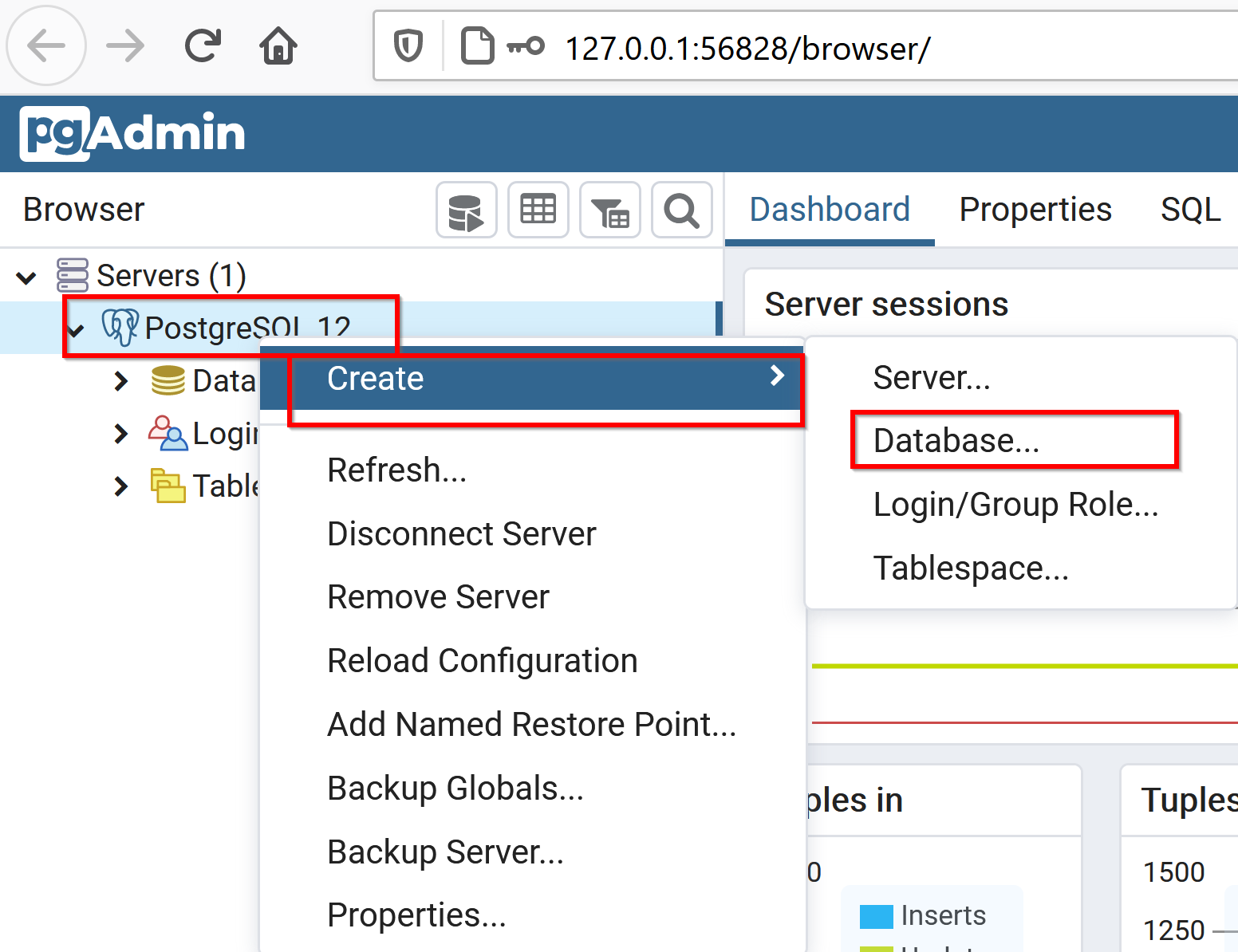Select the Servers group icon
Screen dimensions: 1238x952
73,275
